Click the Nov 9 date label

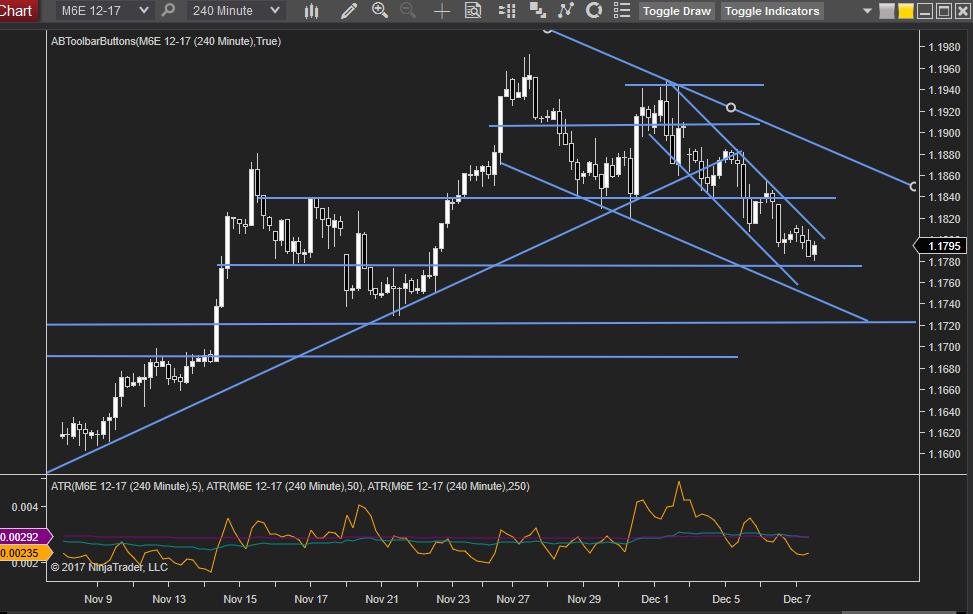tap(98, 599)
